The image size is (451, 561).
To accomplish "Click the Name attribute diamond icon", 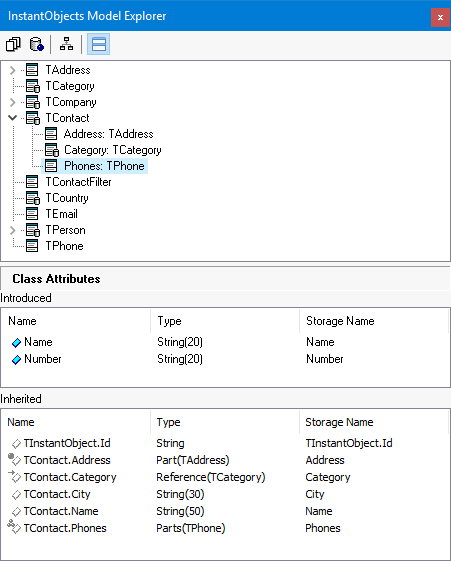I will 16,343.
